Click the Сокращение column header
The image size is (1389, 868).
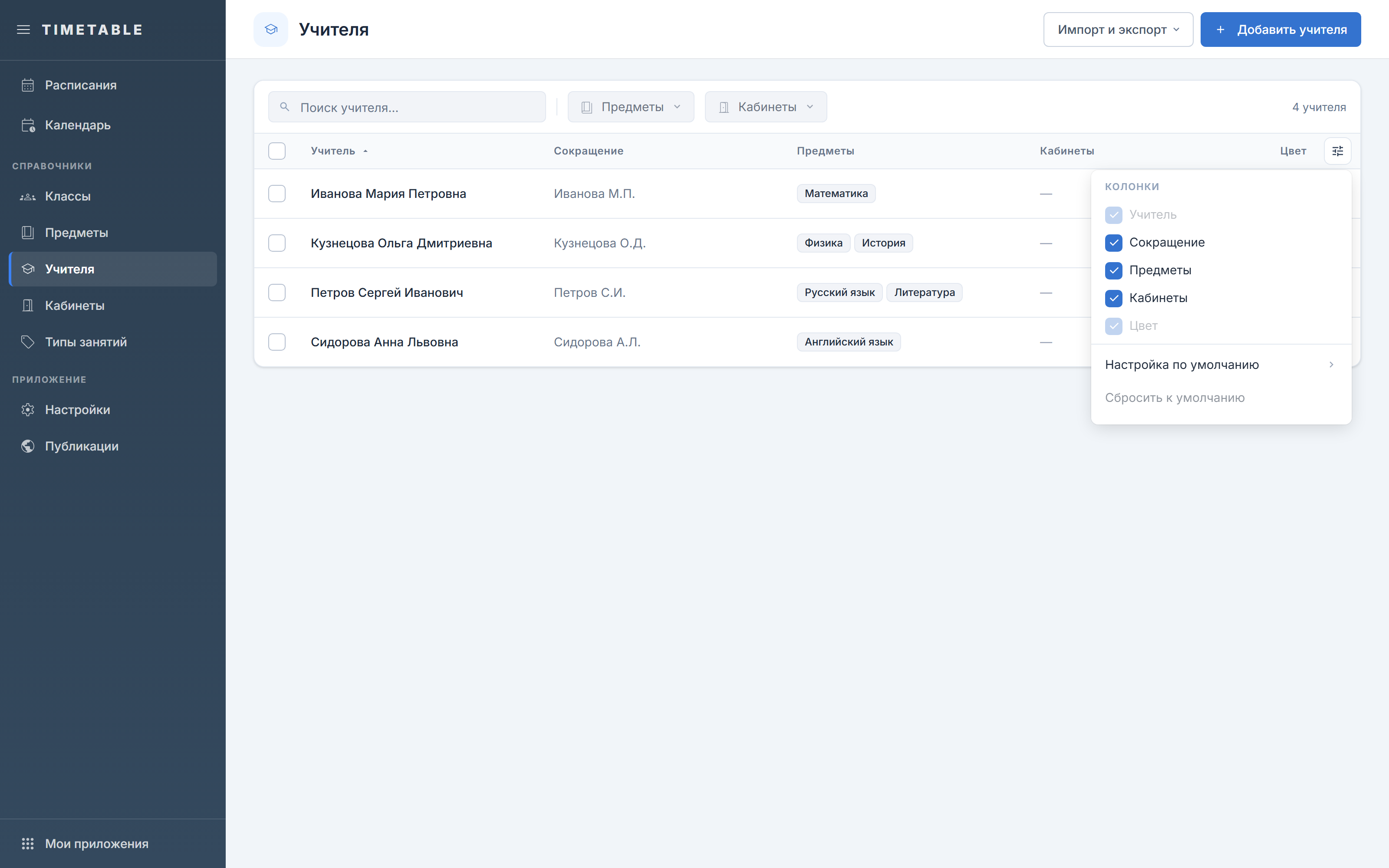588,151
